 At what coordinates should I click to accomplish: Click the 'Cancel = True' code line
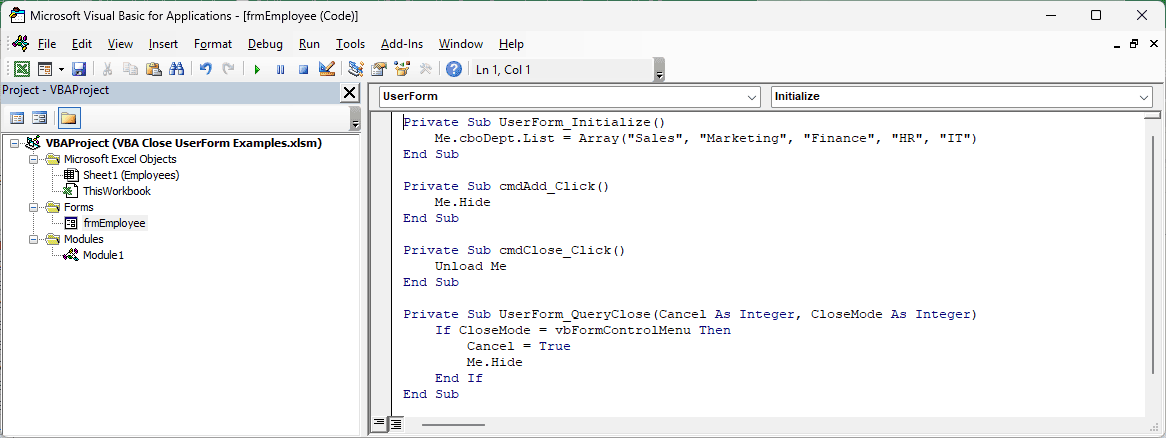coord(518,347)
